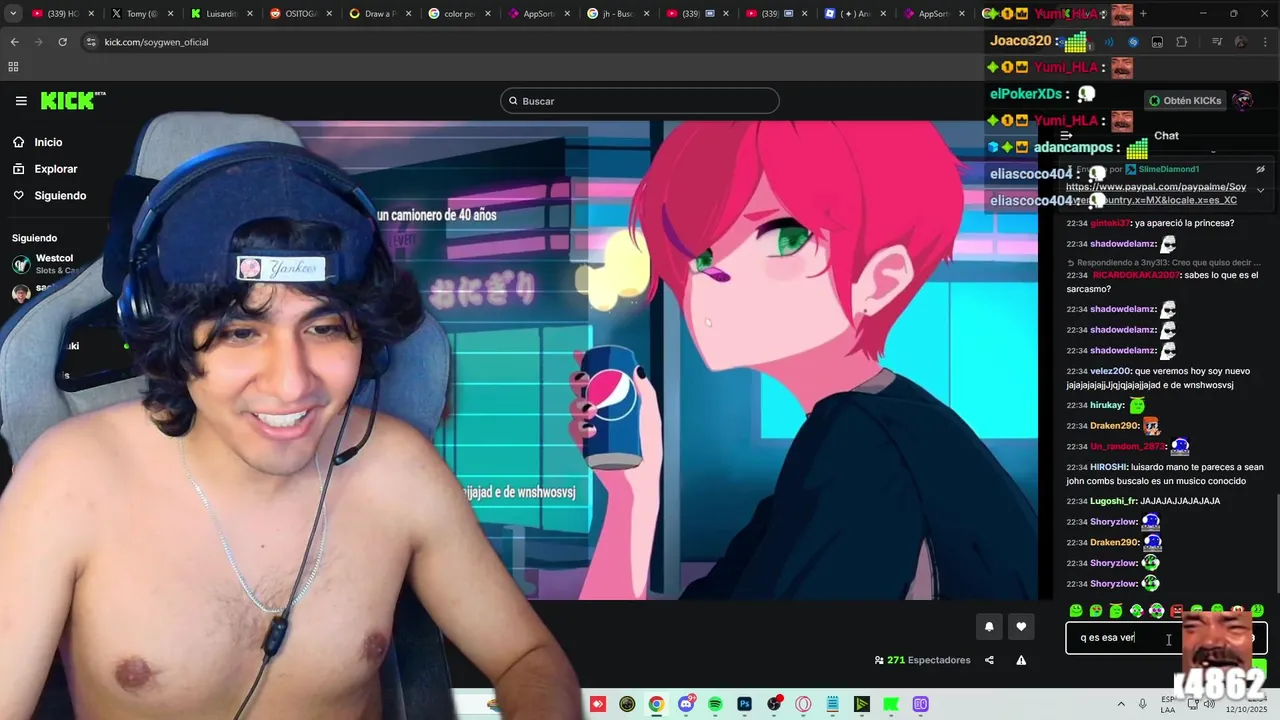The width and height of the screenshot is (1280, 720).
Task: Open the user avatar menu
Action: (1242, 100)
